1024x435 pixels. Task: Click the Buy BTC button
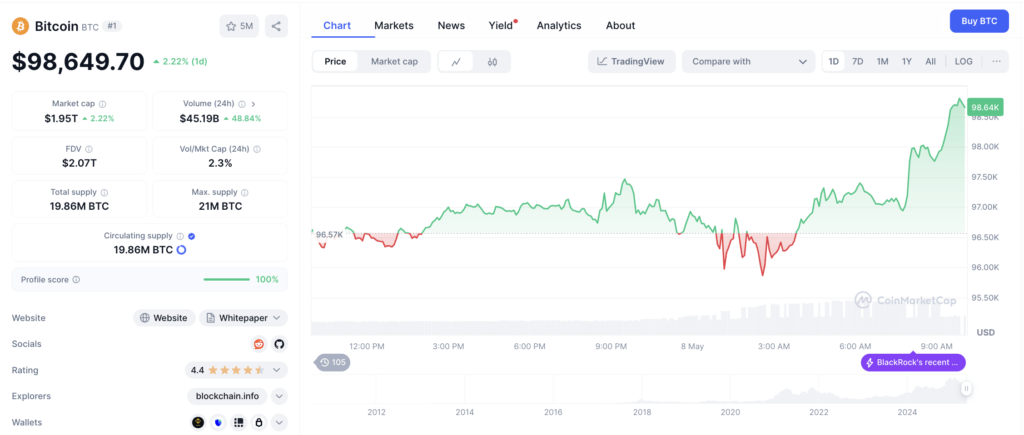[979, 21]
